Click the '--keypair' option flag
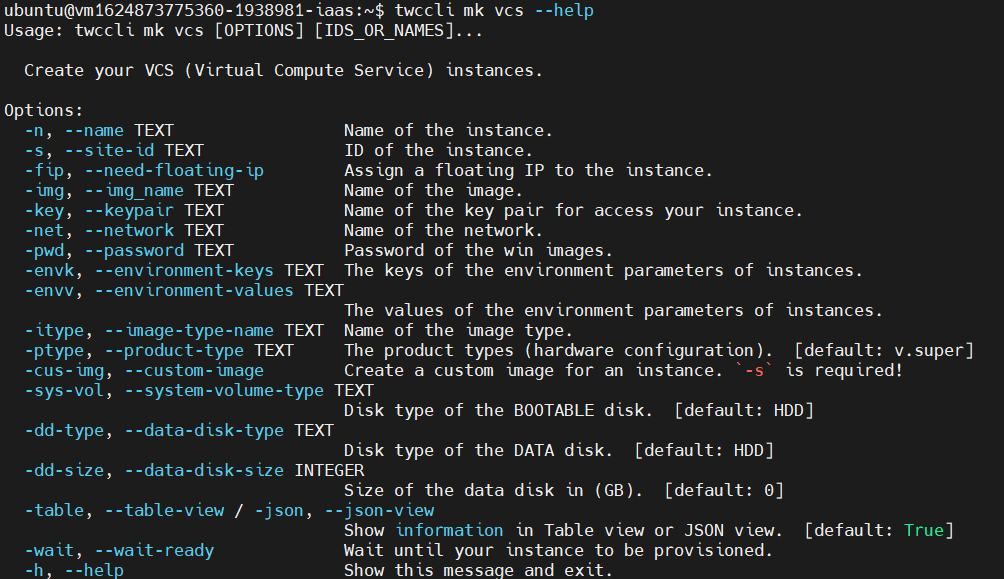The image size is (1004, 579). tap(129, 211)
